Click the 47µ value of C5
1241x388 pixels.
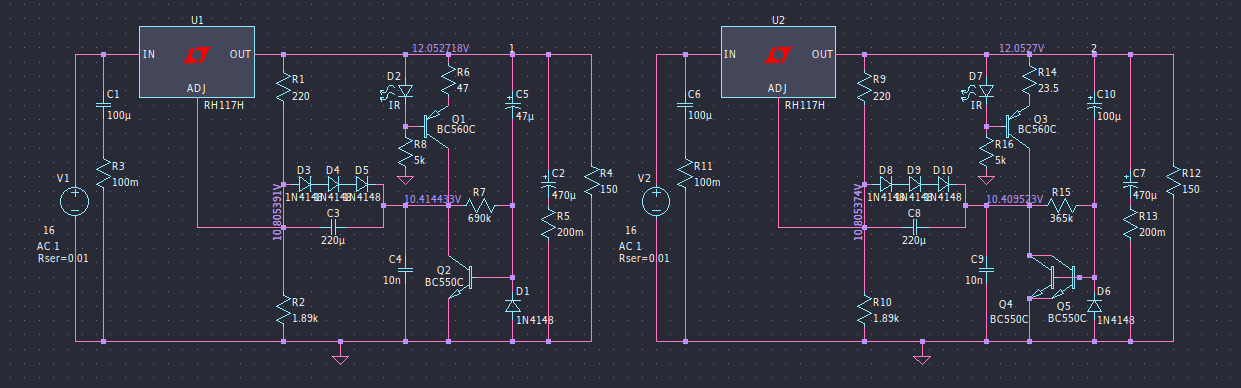coord(526,117)
